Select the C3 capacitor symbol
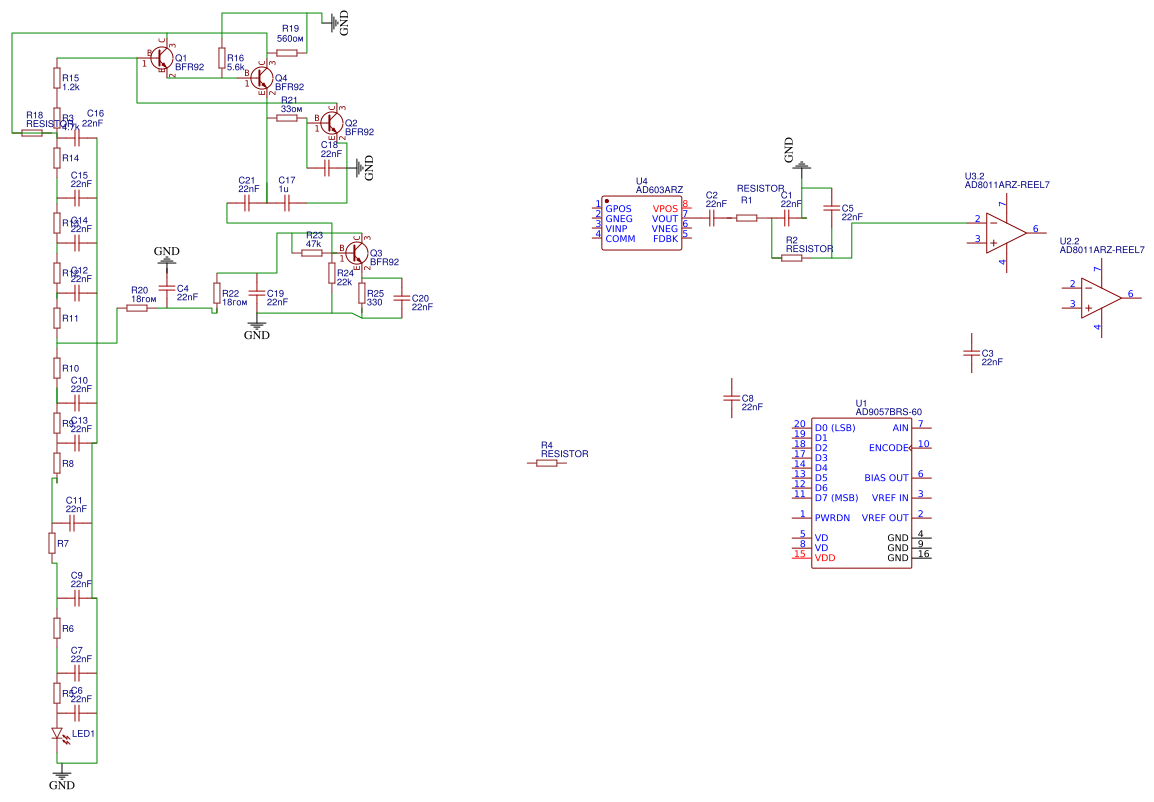The height and width of the screenshot is (802, 1154). (971, 353)
